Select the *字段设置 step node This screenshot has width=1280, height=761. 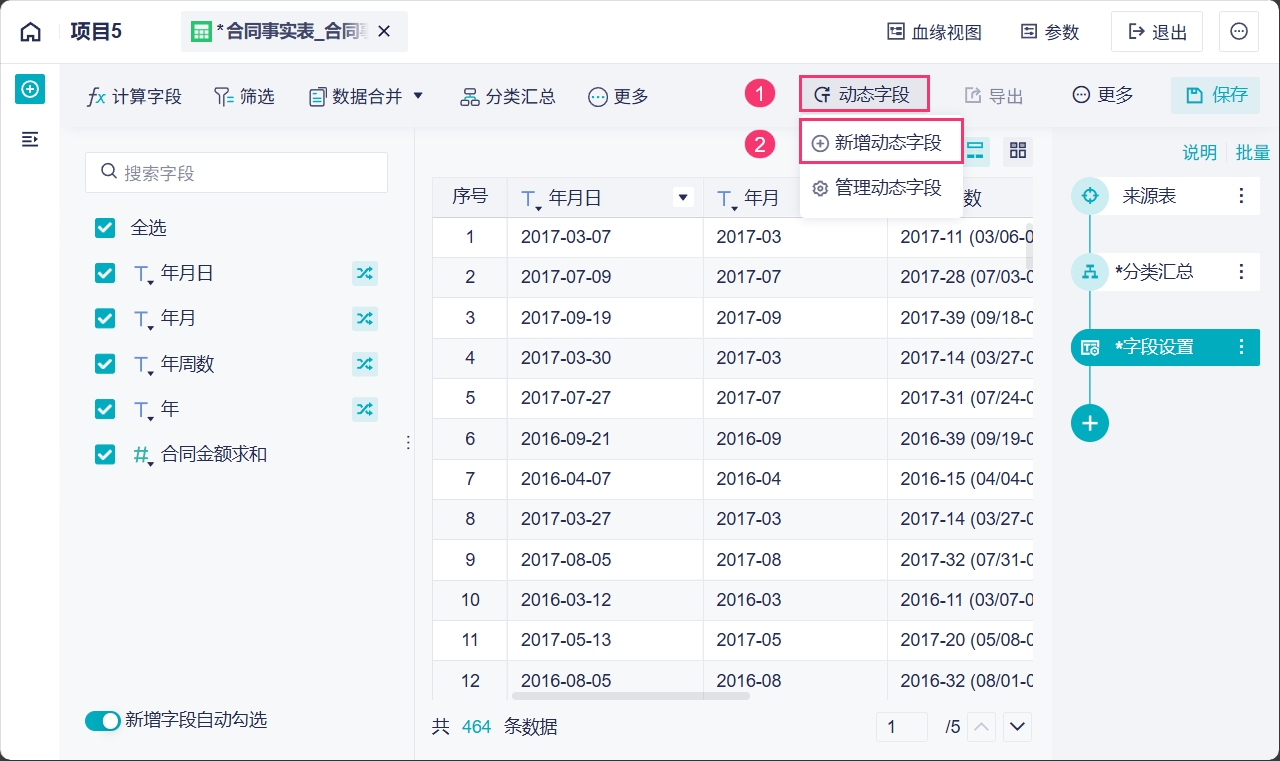(x=1165, y=347)
